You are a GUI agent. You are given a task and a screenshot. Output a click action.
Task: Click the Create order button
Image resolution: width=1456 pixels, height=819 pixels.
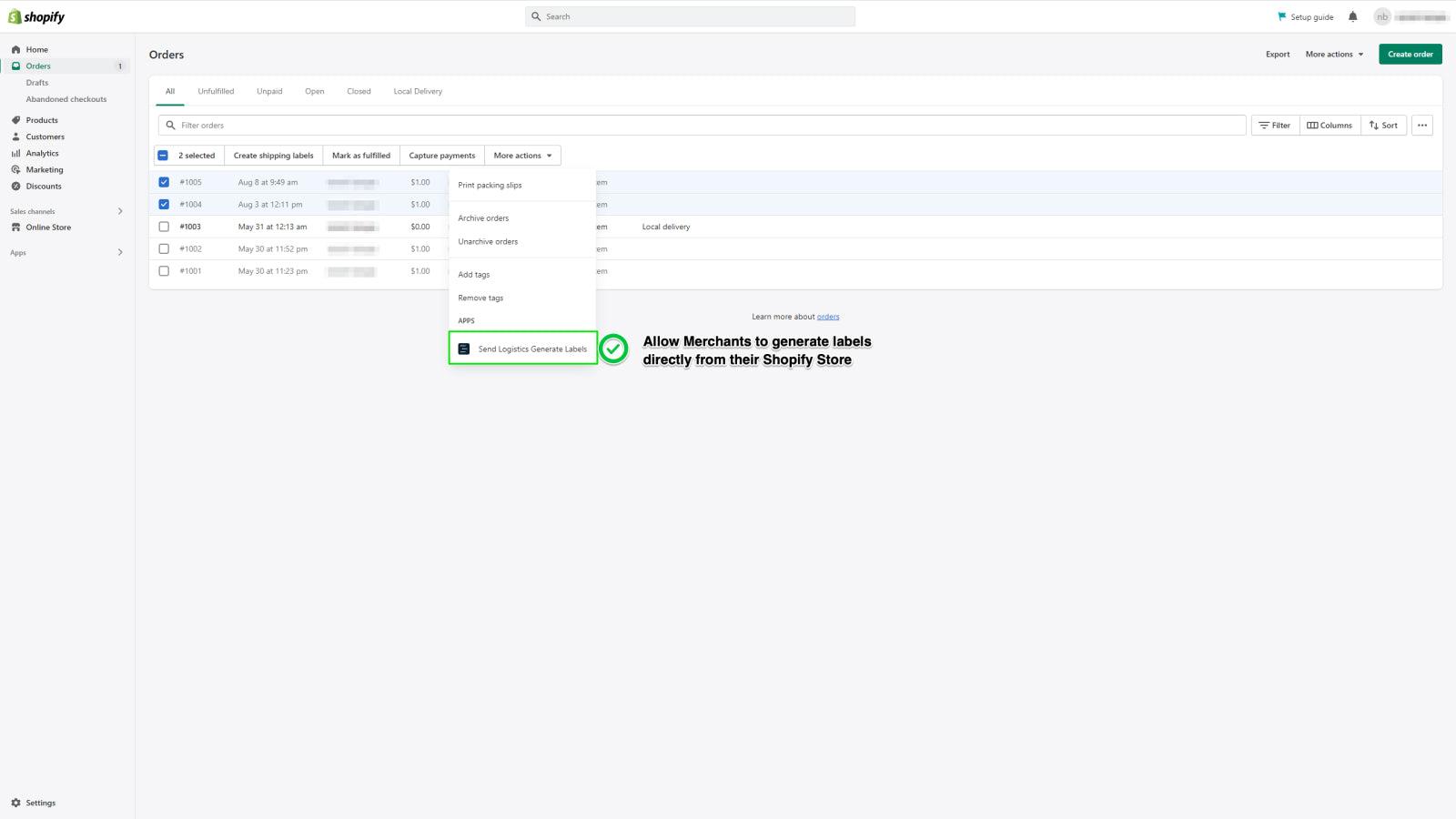(1410, 54)
